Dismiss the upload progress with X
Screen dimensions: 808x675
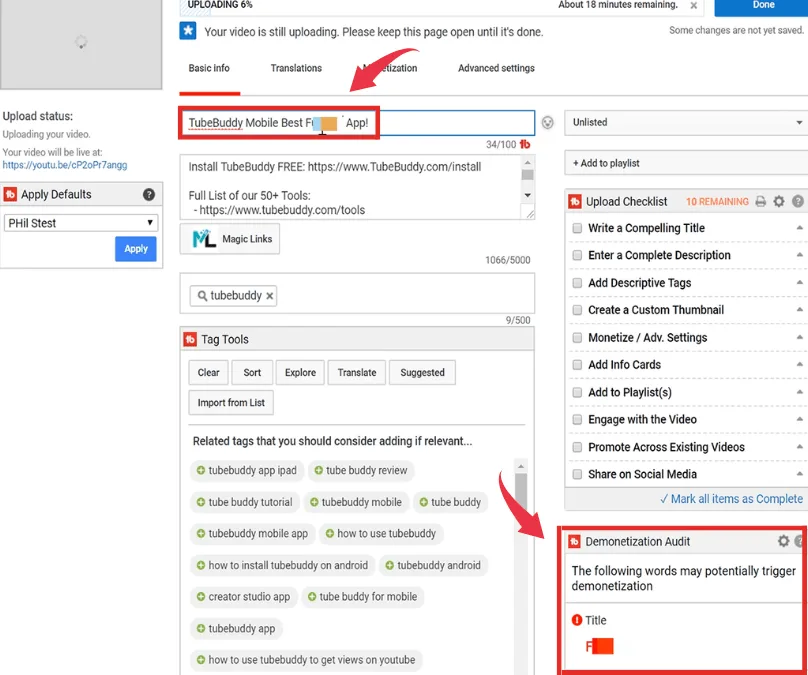(x=694, y=6)
